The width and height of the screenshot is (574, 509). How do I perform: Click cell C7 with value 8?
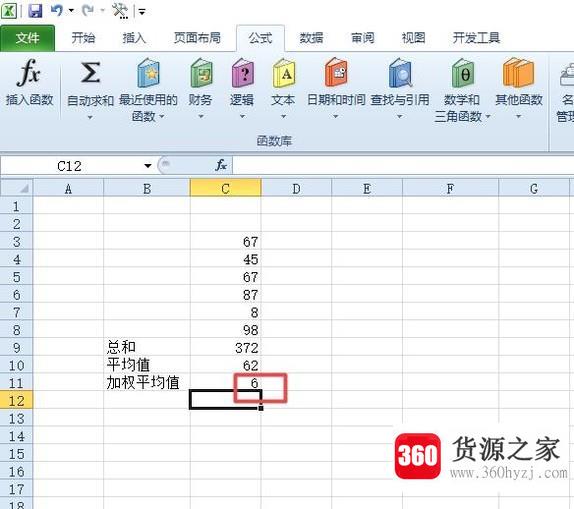point(226,312)
